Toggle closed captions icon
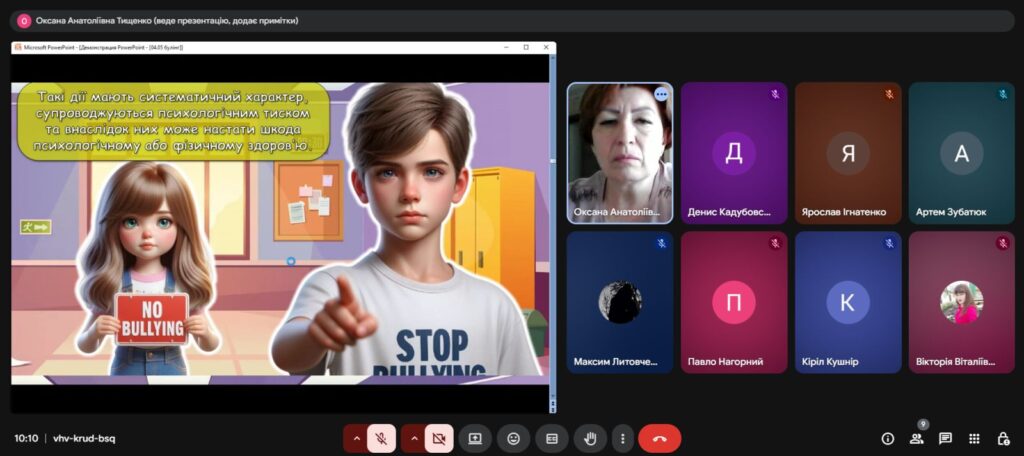Image resolution: width=1024 pixels, height=456 pixels. pyautogui.click(x=552, y=438)
